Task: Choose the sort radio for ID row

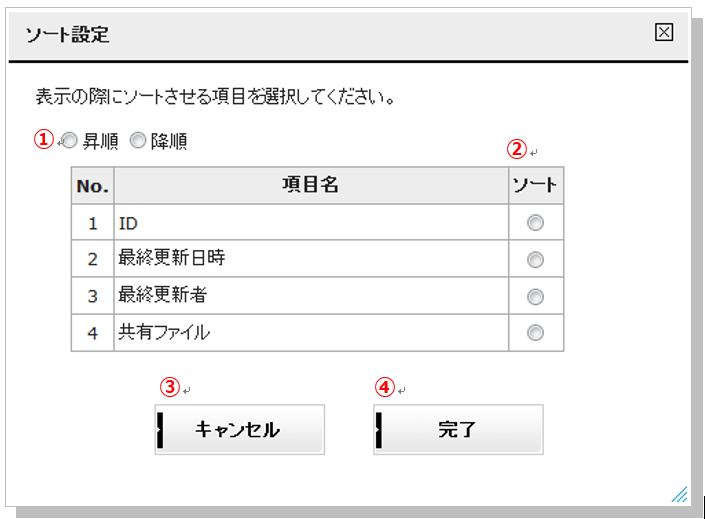Action: (535, 223)
